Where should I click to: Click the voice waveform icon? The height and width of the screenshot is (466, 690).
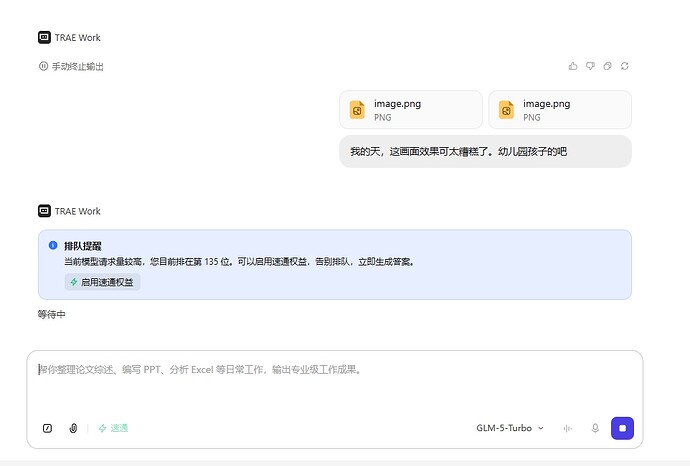pos(568,428)
